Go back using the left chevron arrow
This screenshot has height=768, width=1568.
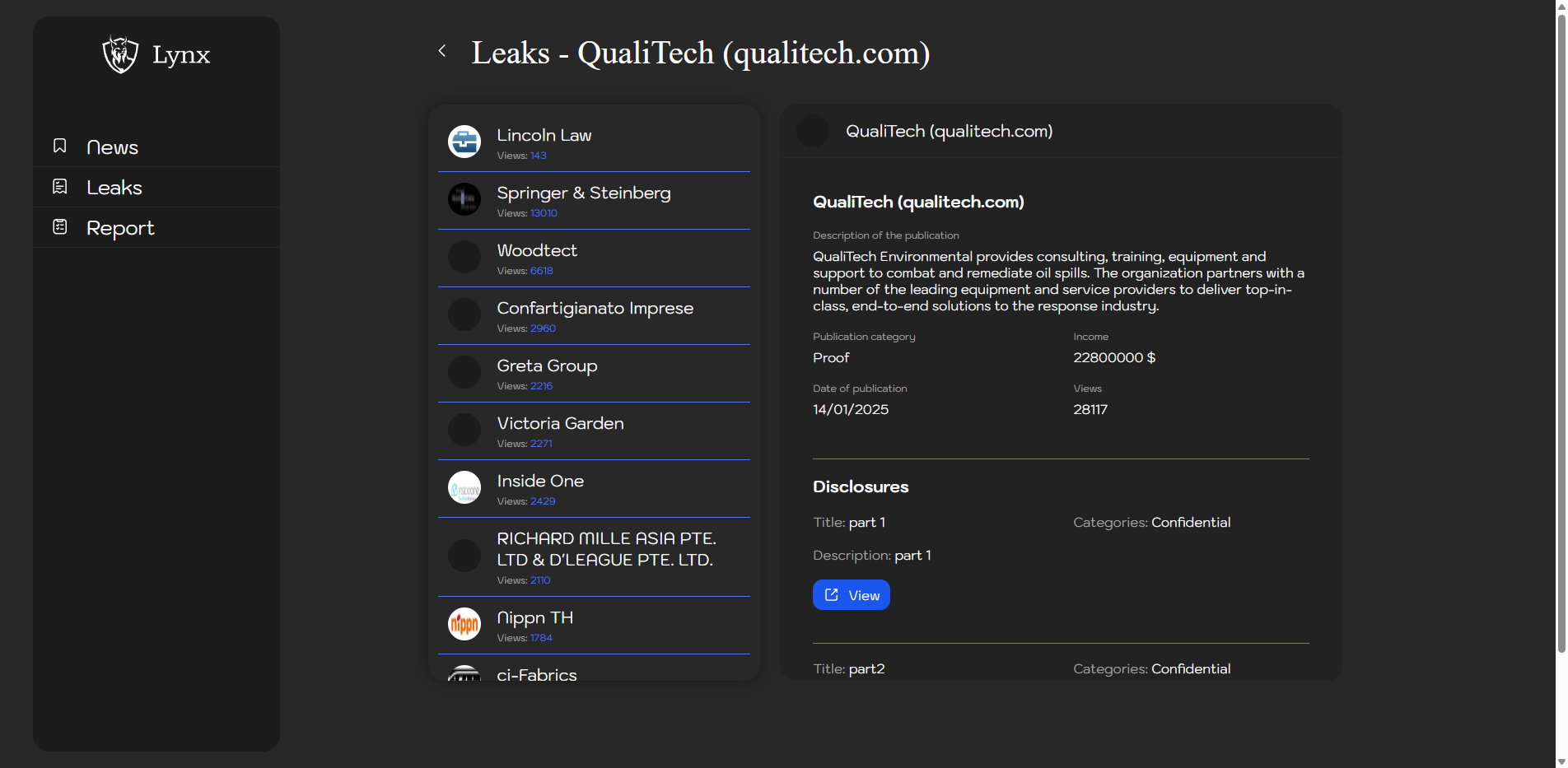coord(442,51)
